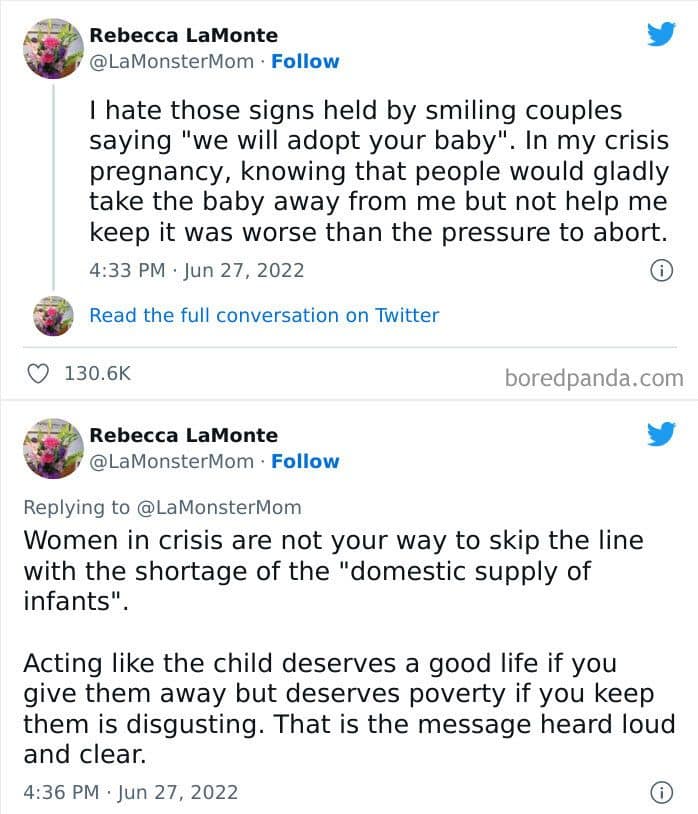The height and width of the screenshot is (814, 698).
Task: Open the Rebecca LaMonte name in first tweet
Action: 184,35
